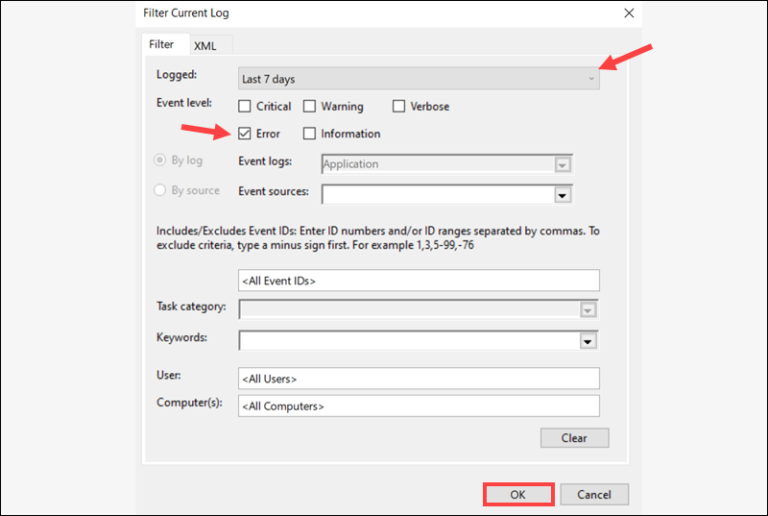Expand the Task category dropdown arrow

pos(588,310)
